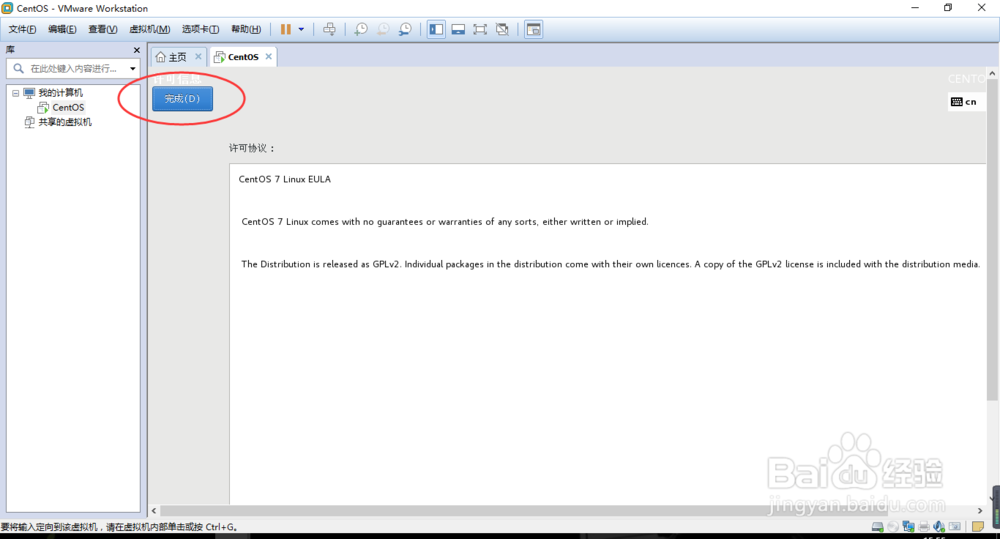
Task: Open the 文件(F) menu
Action: tap(22, 29)
